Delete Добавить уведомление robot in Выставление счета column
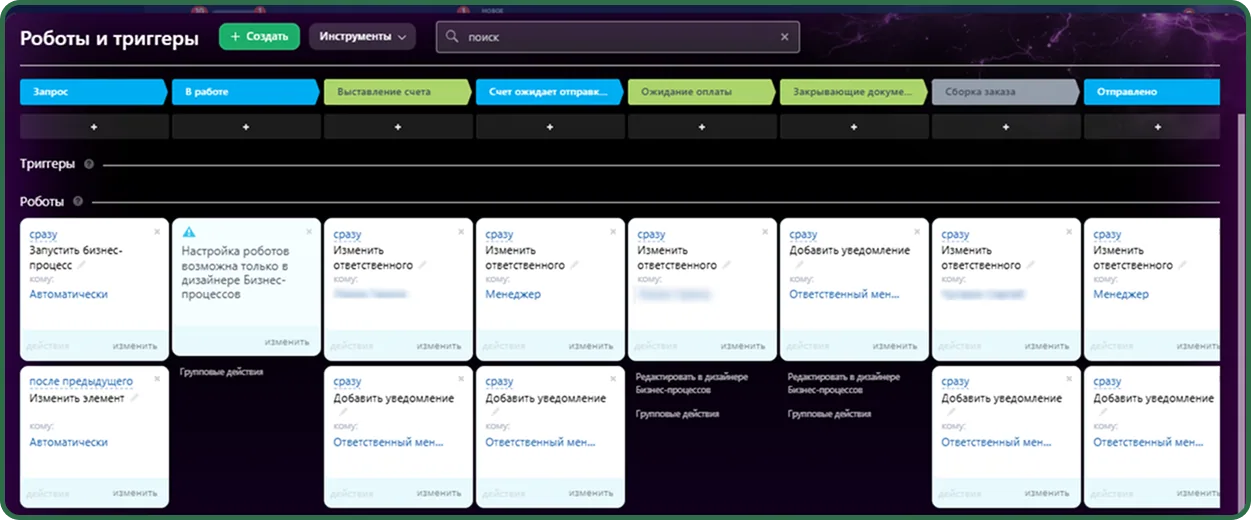Image resolution: width=1251 pixels, height=520 pixels. pyautogui.click(x=461, y=379)
